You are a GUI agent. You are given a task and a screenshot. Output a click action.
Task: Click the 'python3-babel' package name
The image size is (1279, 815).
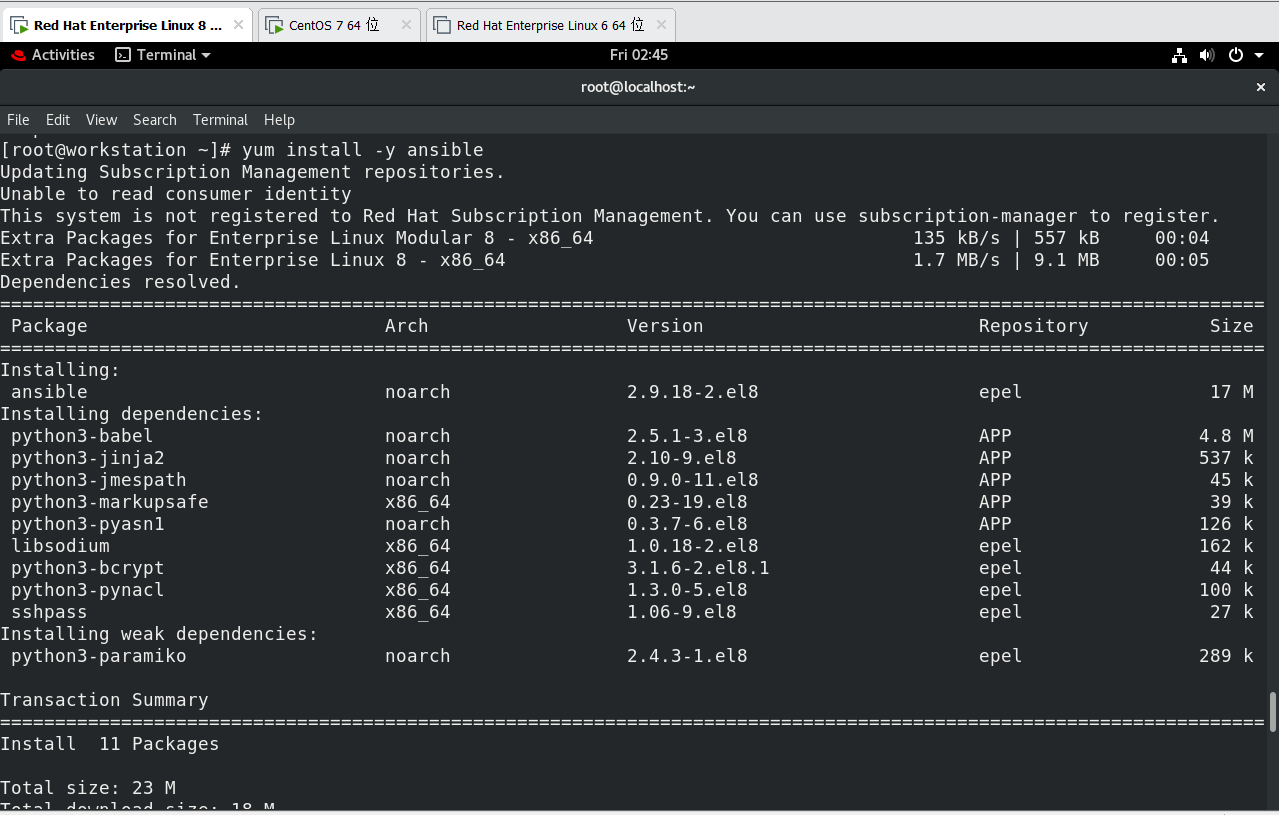[x=82, y=436]
